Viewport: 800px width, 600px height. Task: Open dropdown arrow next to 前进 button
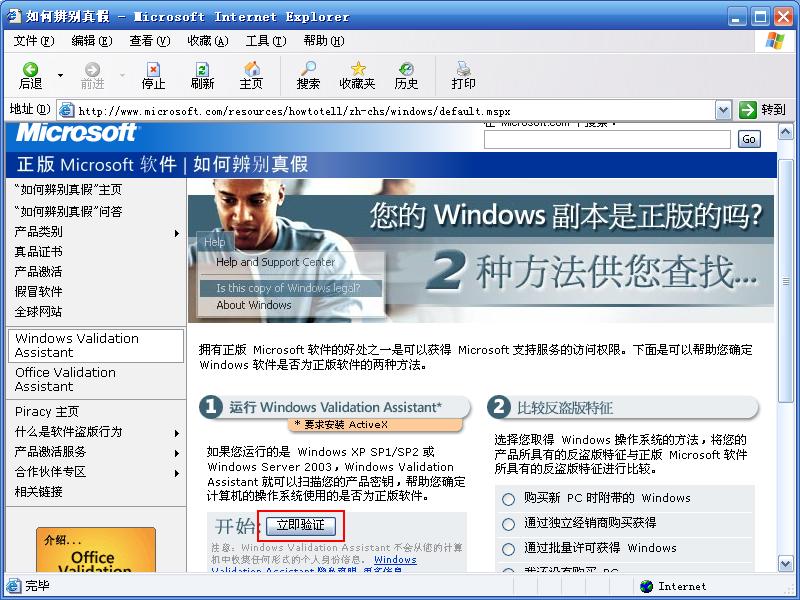[122, 75]
